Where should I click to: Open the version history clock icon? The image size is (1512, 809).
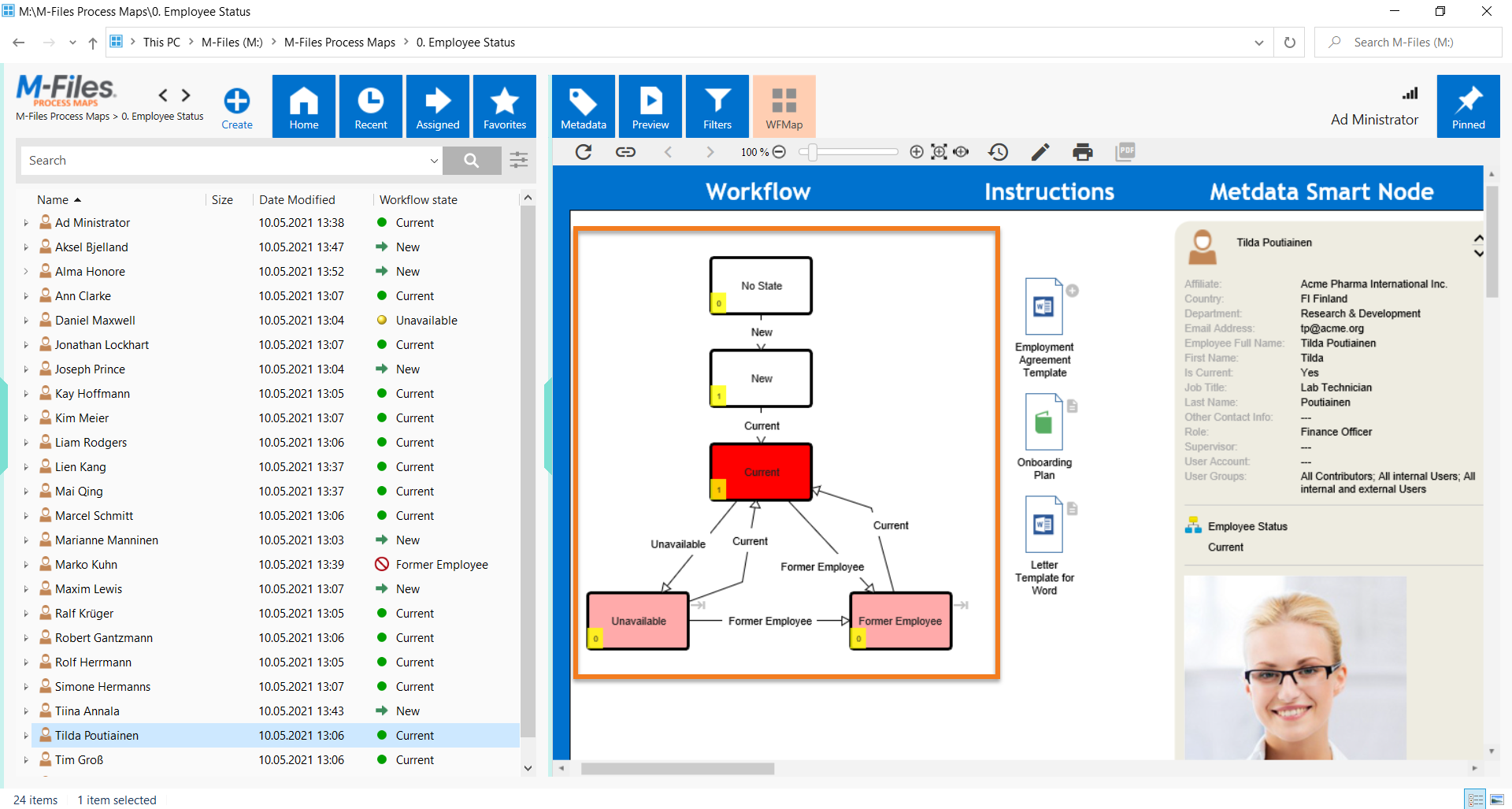998,152
